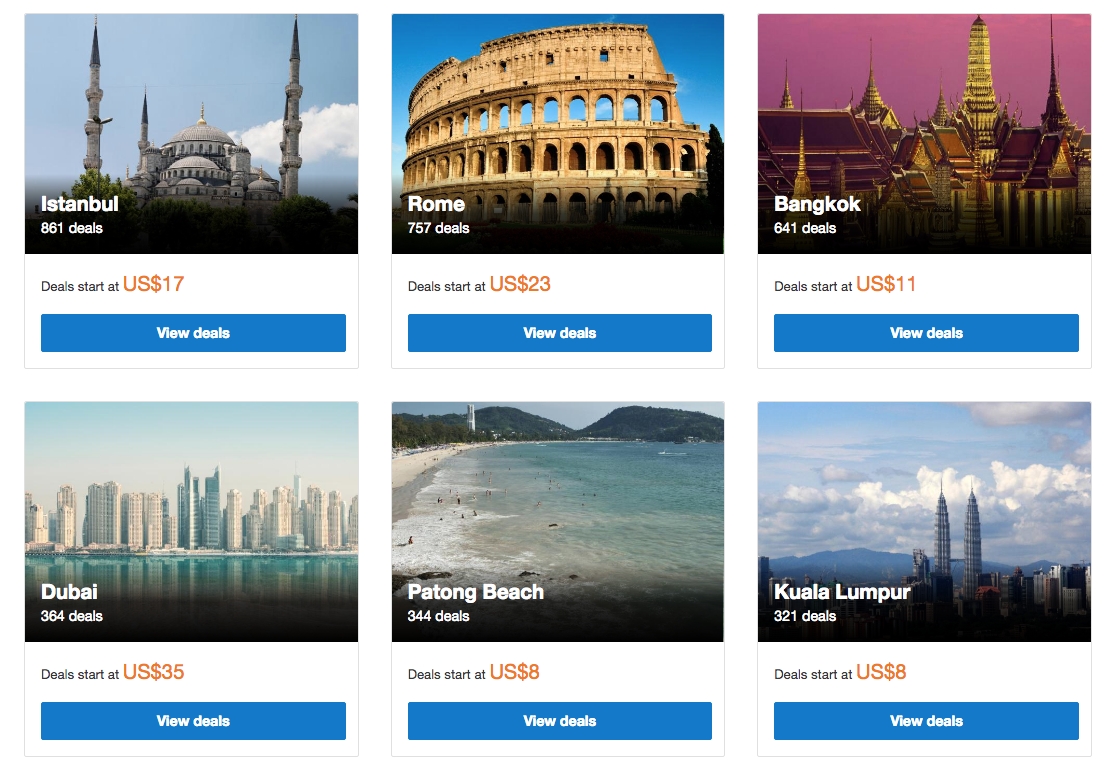Open View deals for Bangkok
The width and height of the screenshot is (1109, 770).
click(x=926, y=333)
